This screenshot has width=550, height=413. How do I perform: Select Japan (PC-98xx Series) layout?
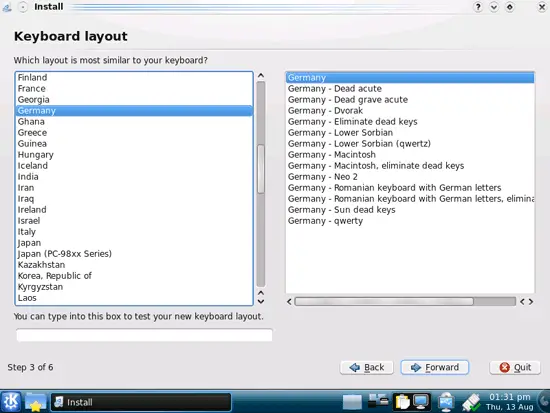point(134,254)
